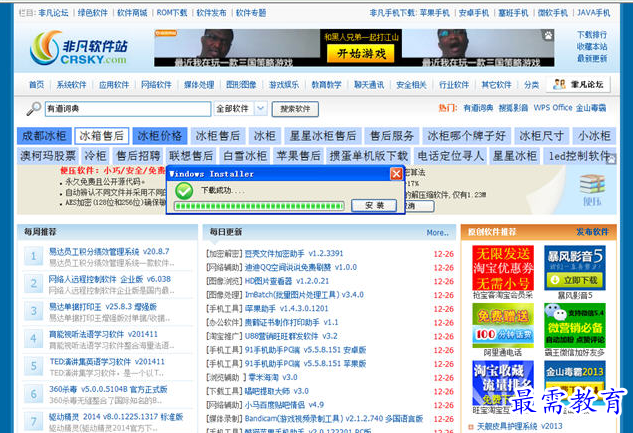
Task: Click hot keyword 金山毒霸
Action: pos(591,108)
